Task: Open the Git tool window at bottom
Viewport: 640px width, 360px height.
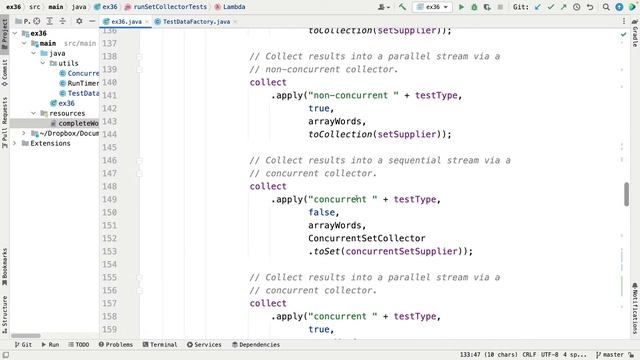Action: [x=23, y=344]
